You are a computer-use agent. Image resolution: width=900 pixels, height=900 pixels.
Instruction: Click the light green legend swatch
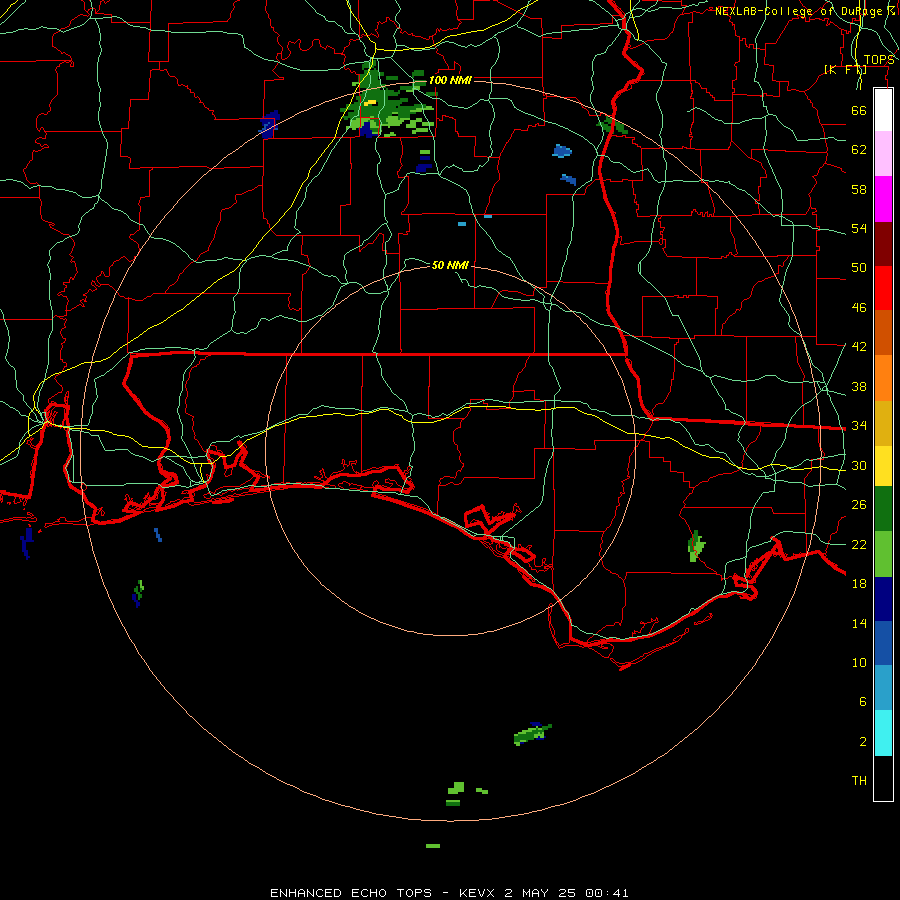(883, 554)
